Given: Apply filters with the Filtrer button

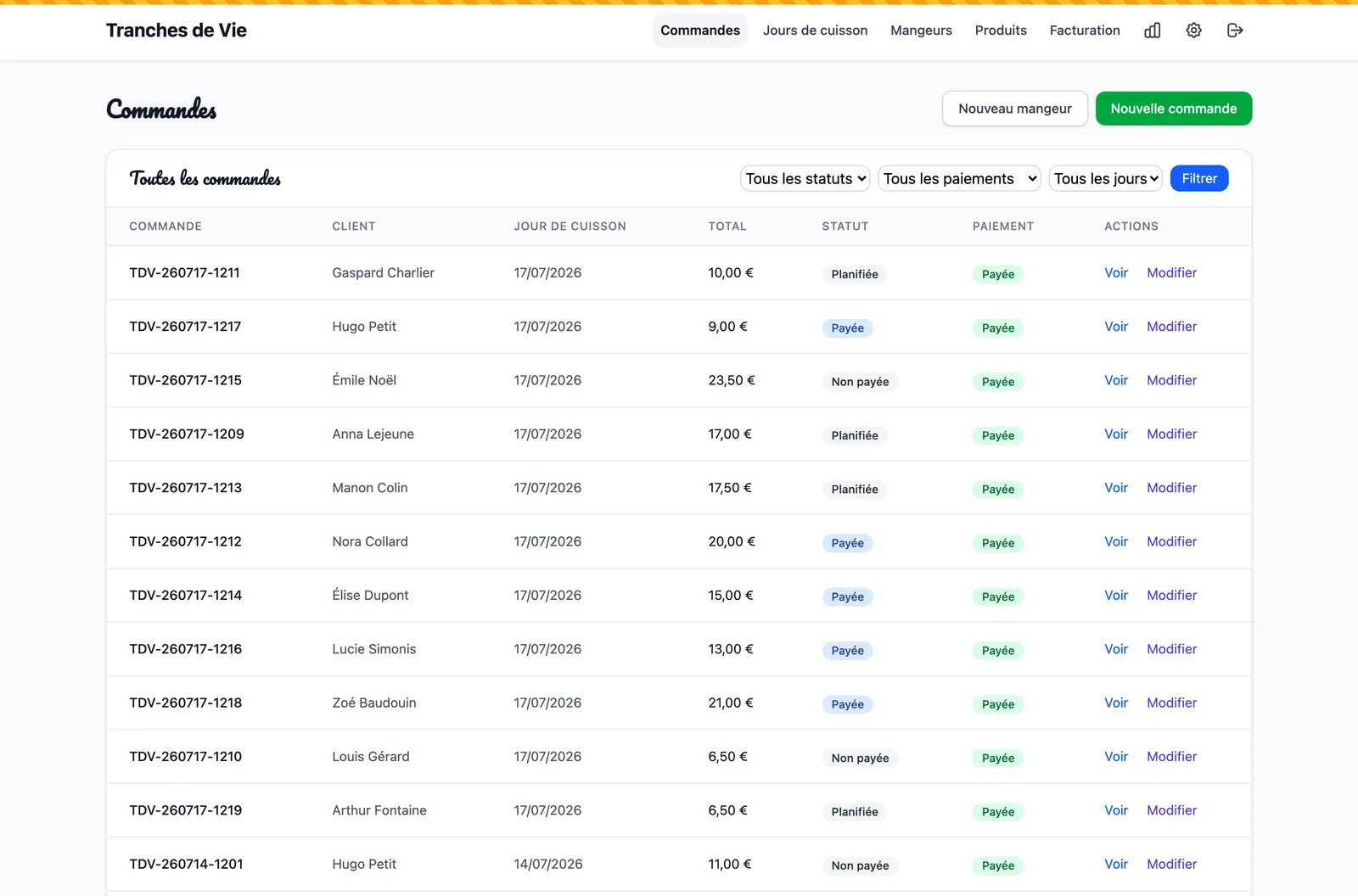Looking at the screenshot, I should [x=1199, y=178].
